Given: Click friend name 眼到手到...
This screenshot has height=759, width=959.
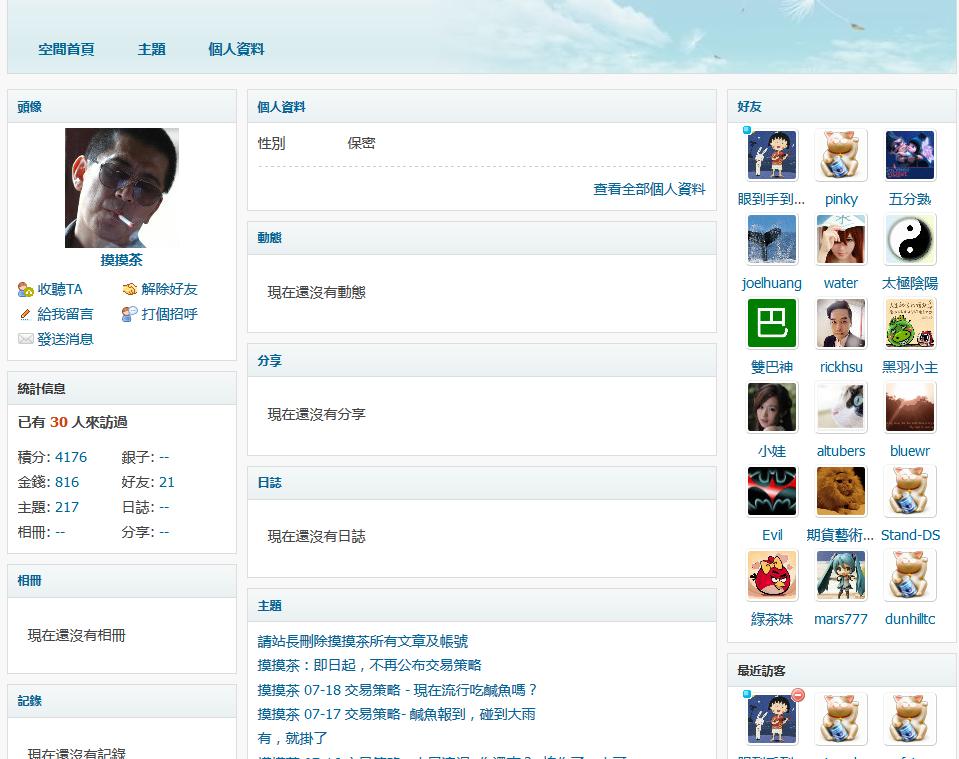Looking at the screenshot, I should [x=771, y=199].
